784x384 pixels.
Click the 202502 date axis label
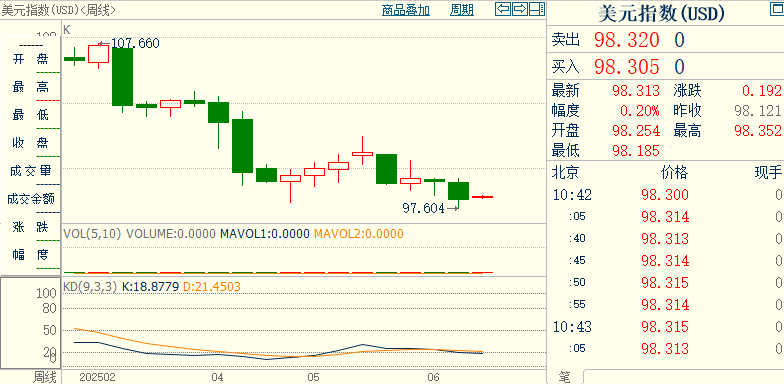pos(98,377)
